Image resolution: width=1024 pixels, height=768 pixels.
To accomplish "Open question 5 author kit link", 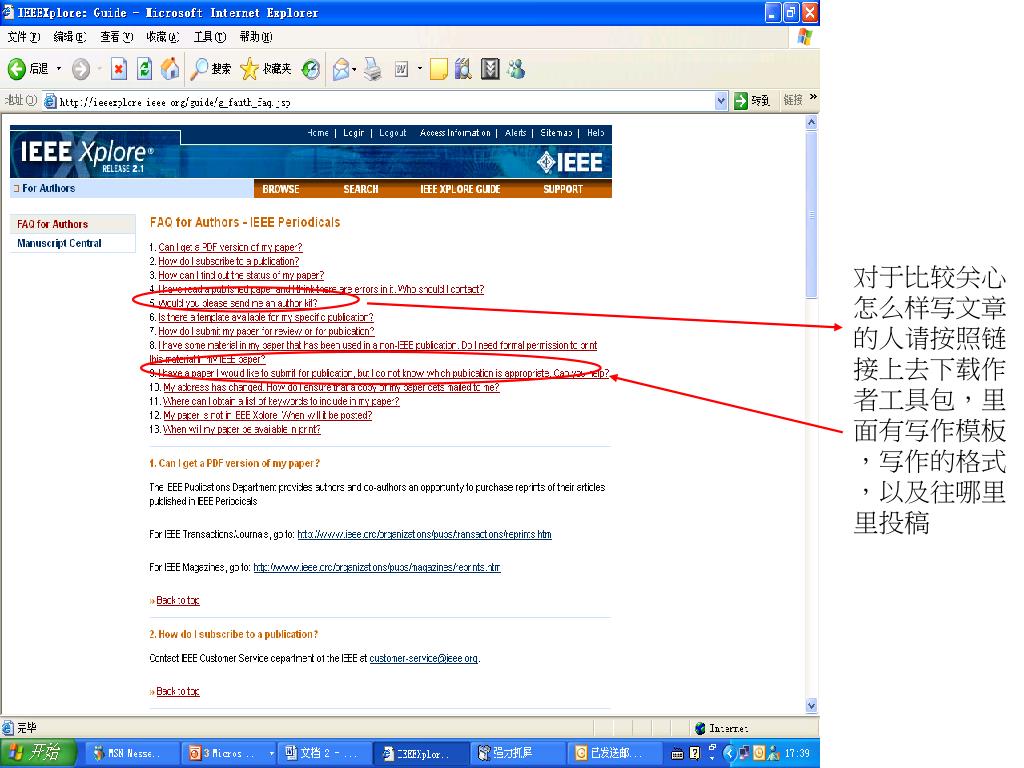I will coord(237,303).
